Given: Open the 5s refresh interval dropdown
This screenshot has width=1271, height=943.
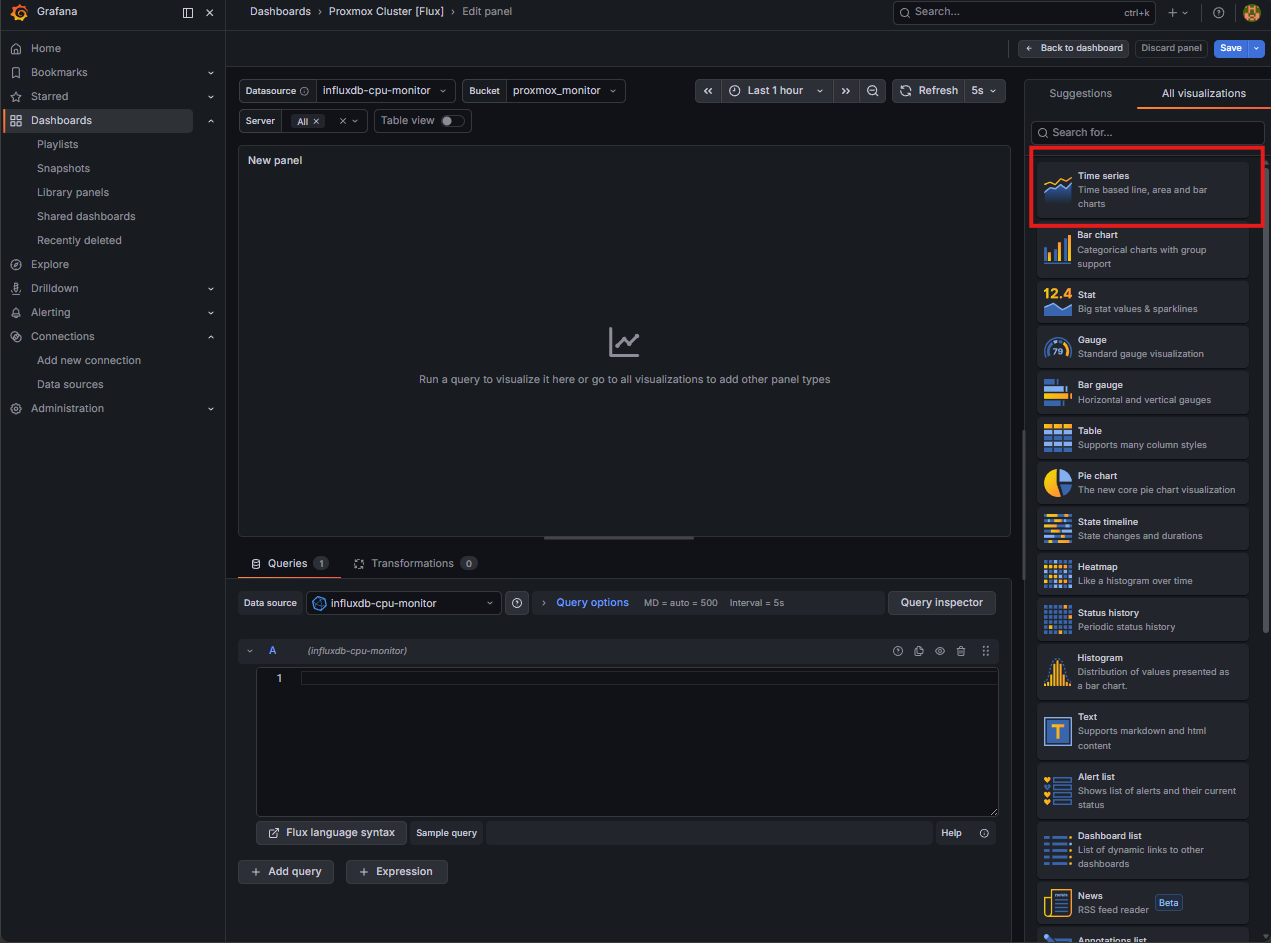Looking at the screenshot, I should (984, 91).
